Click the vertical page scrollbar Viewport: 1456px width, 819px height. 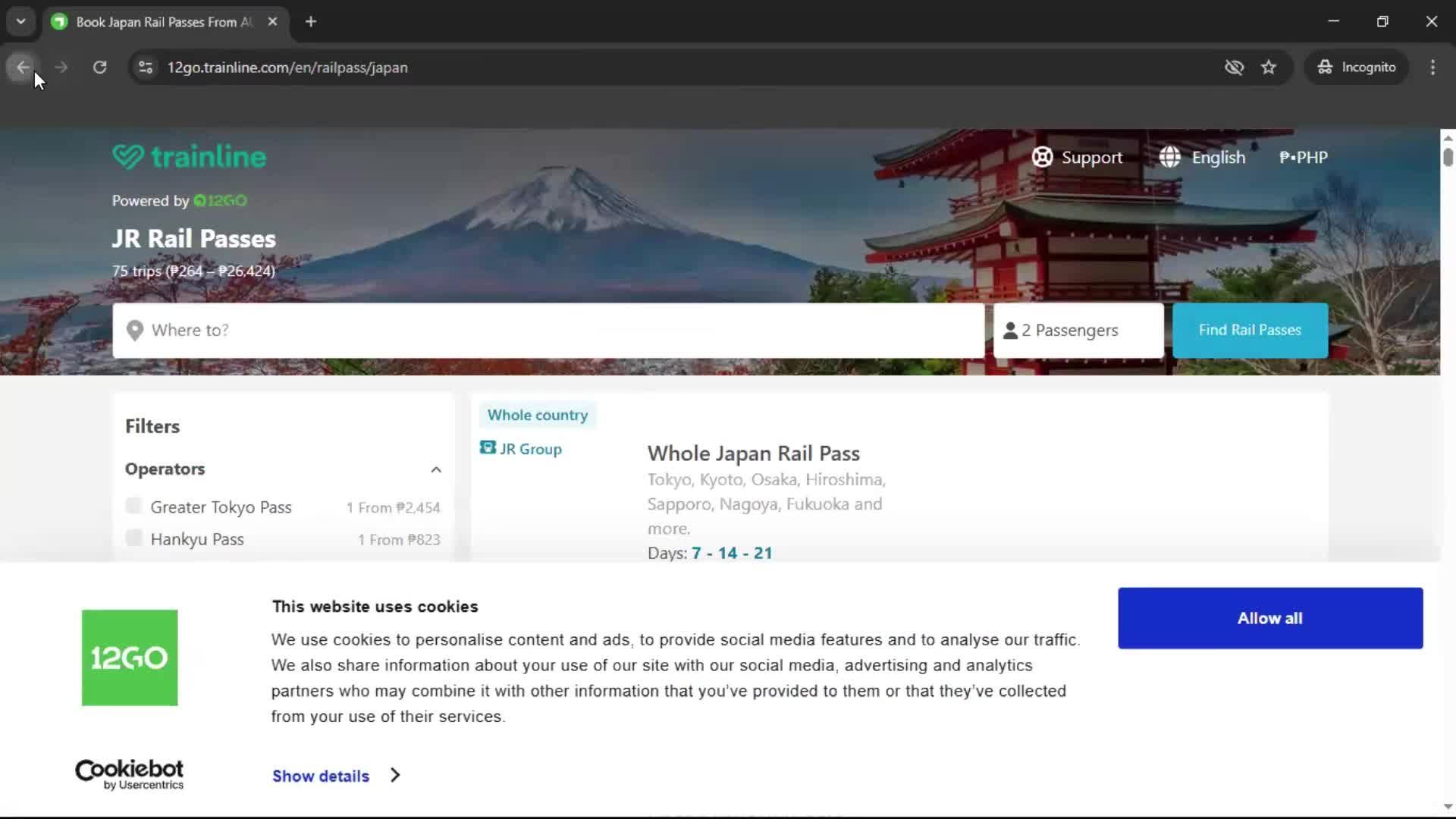(1447, 157)
